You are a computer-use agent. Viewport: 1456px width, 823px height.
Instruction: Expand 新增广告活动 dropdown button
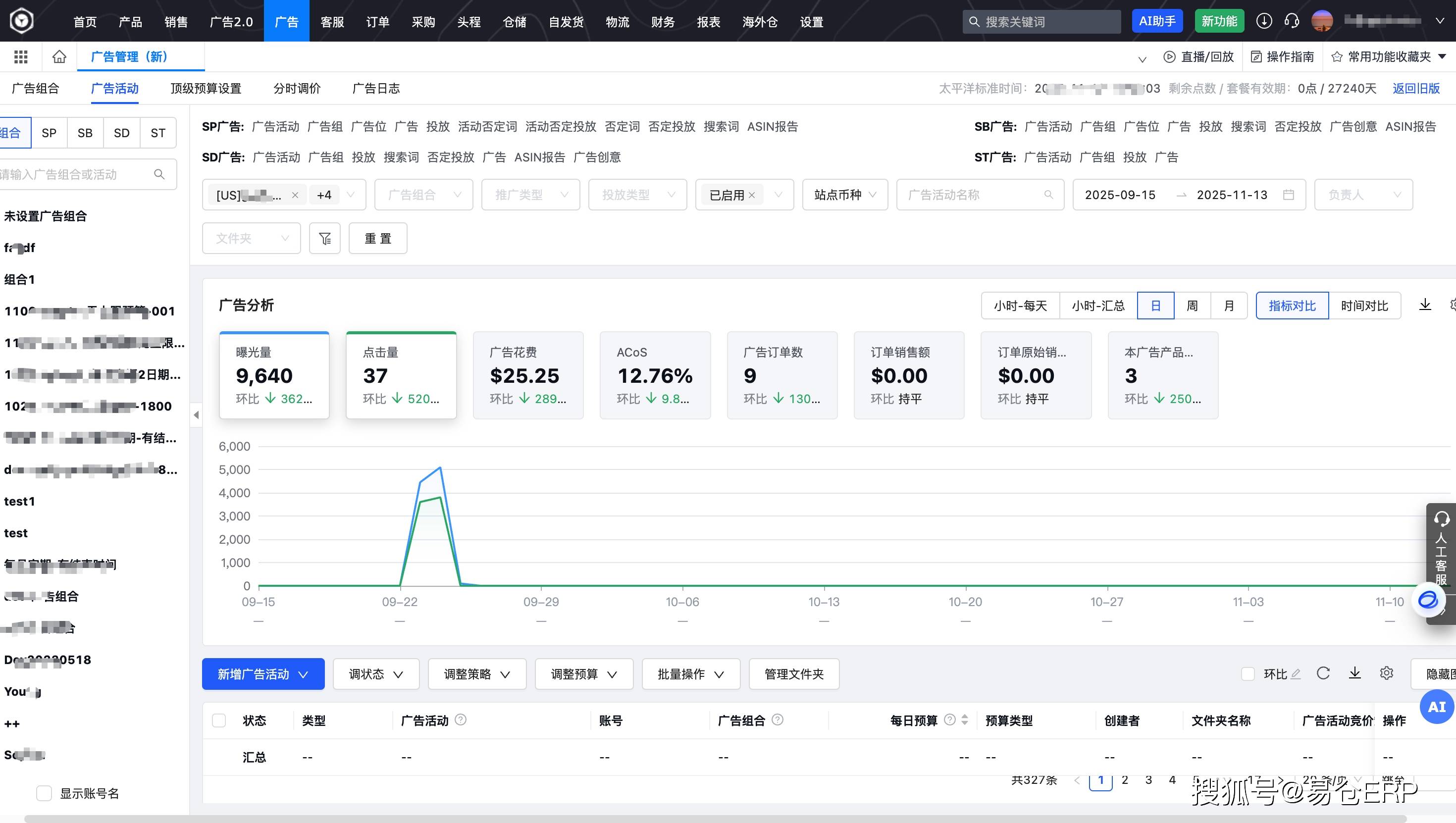[x=263, y=674]
